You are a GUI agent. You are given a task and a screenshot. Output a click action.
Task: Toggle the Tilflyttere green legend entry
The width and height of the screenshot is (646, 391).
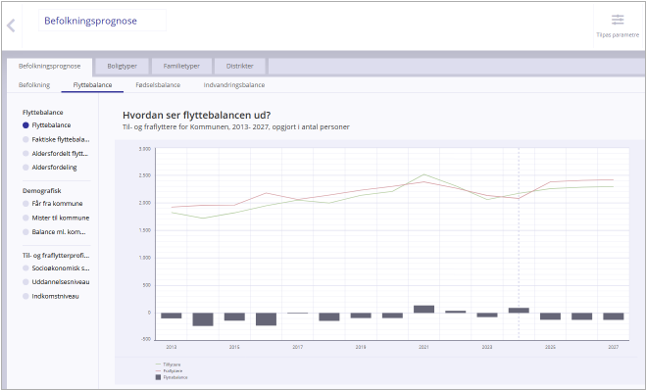[168, 365]
